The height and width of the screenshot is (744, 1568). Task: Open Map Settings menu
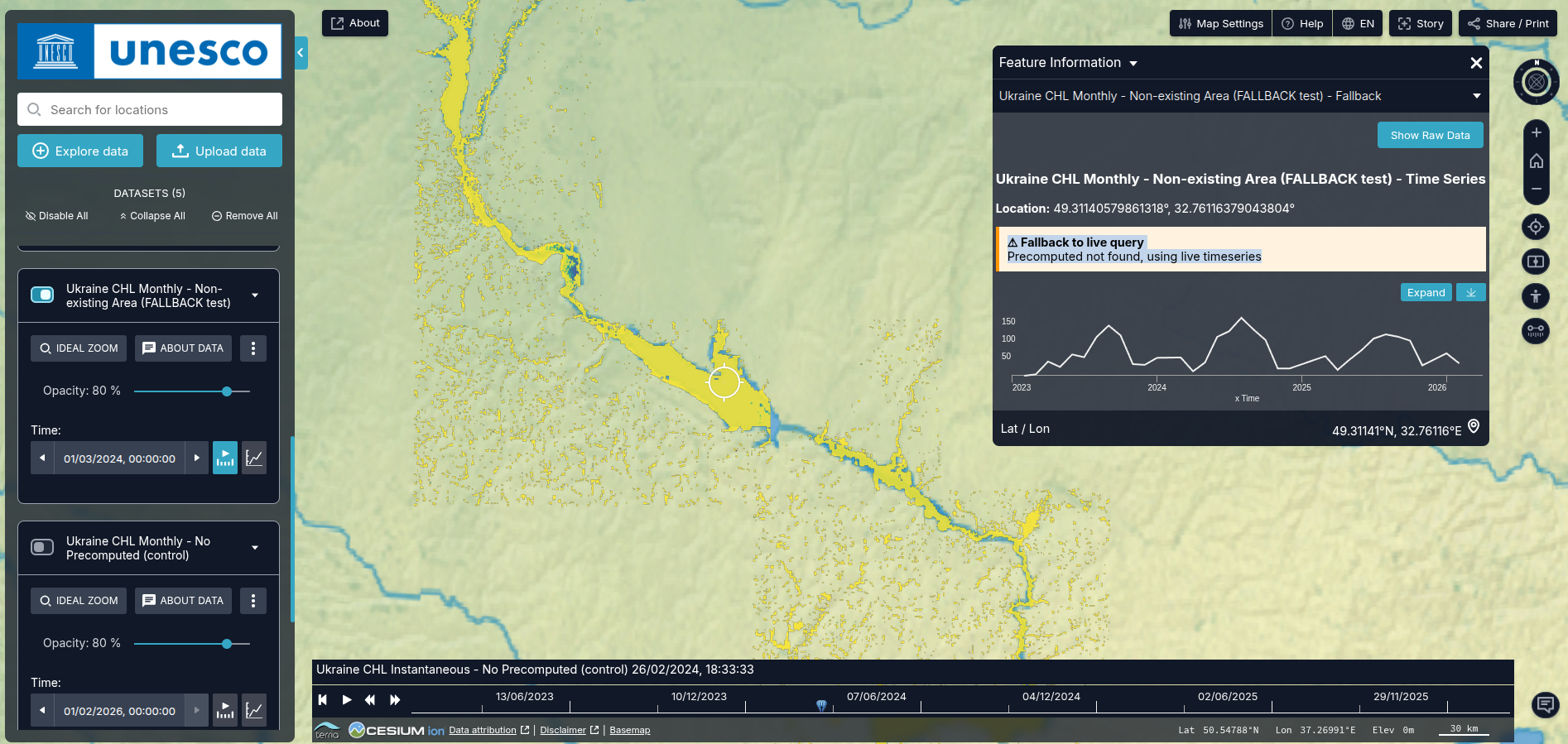[1220, 23]
